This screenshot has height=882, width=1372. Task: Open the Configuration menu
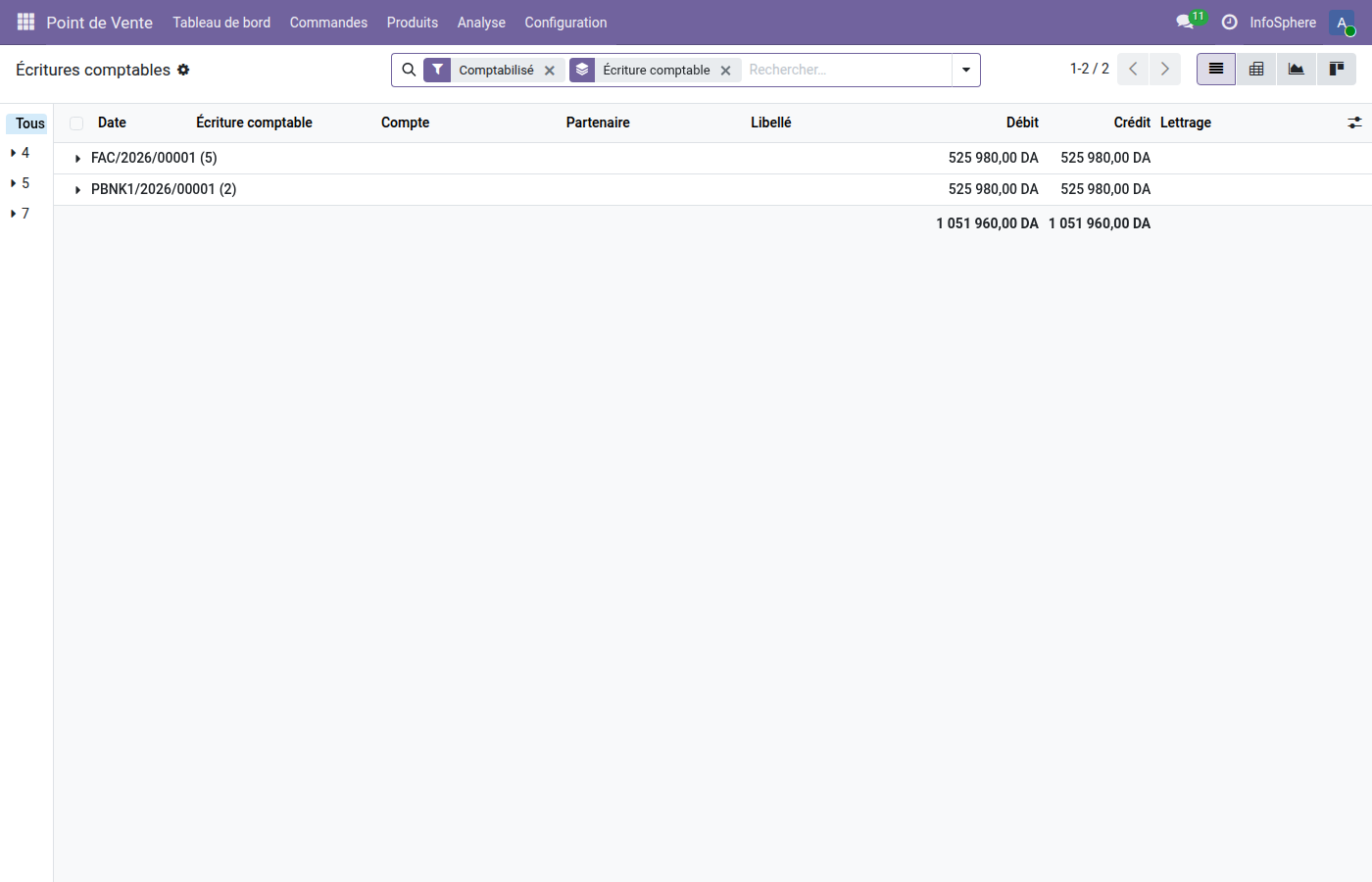[x=565, y=23]
